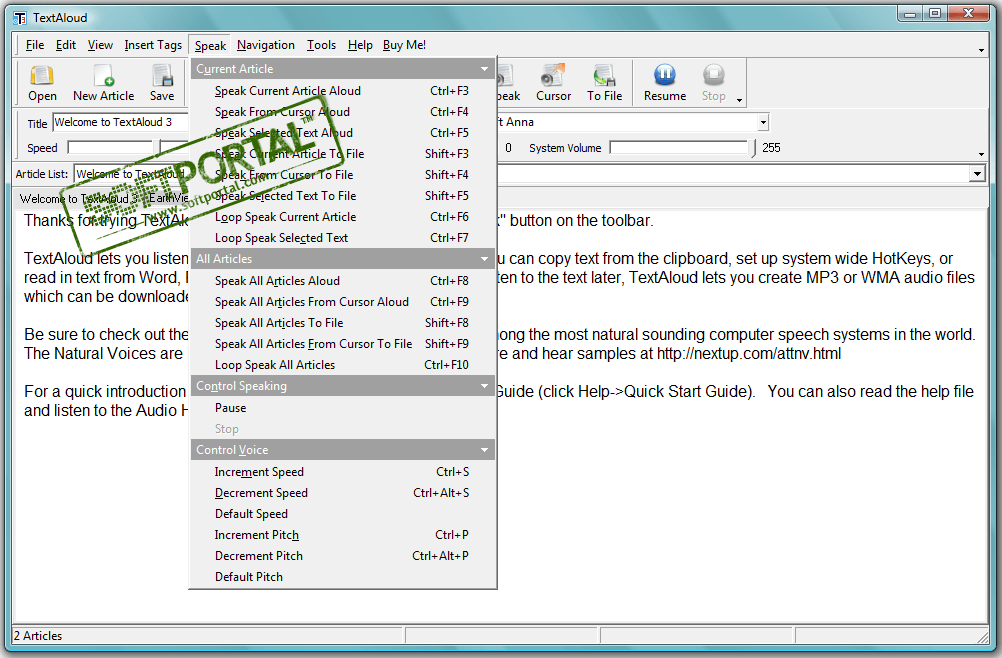1002x658 pixels.
Task: Open the Insert Tags menu
Action: coord(153,45)
